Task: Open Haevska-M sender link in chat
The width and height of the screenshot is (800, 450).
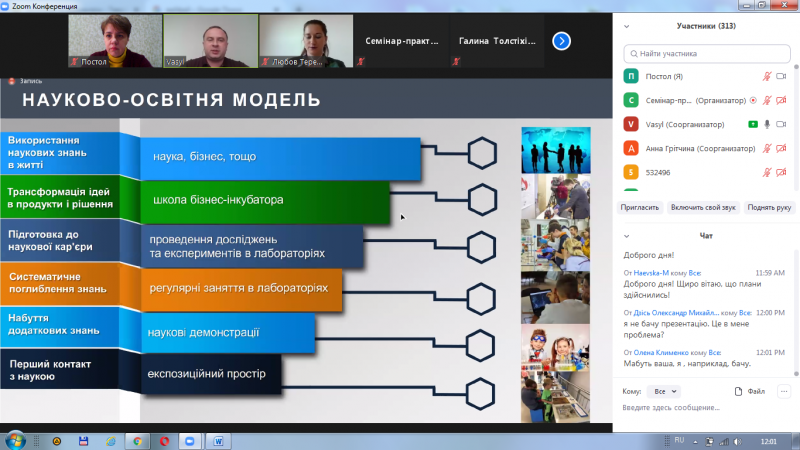Action: click(x=651, y=273)
